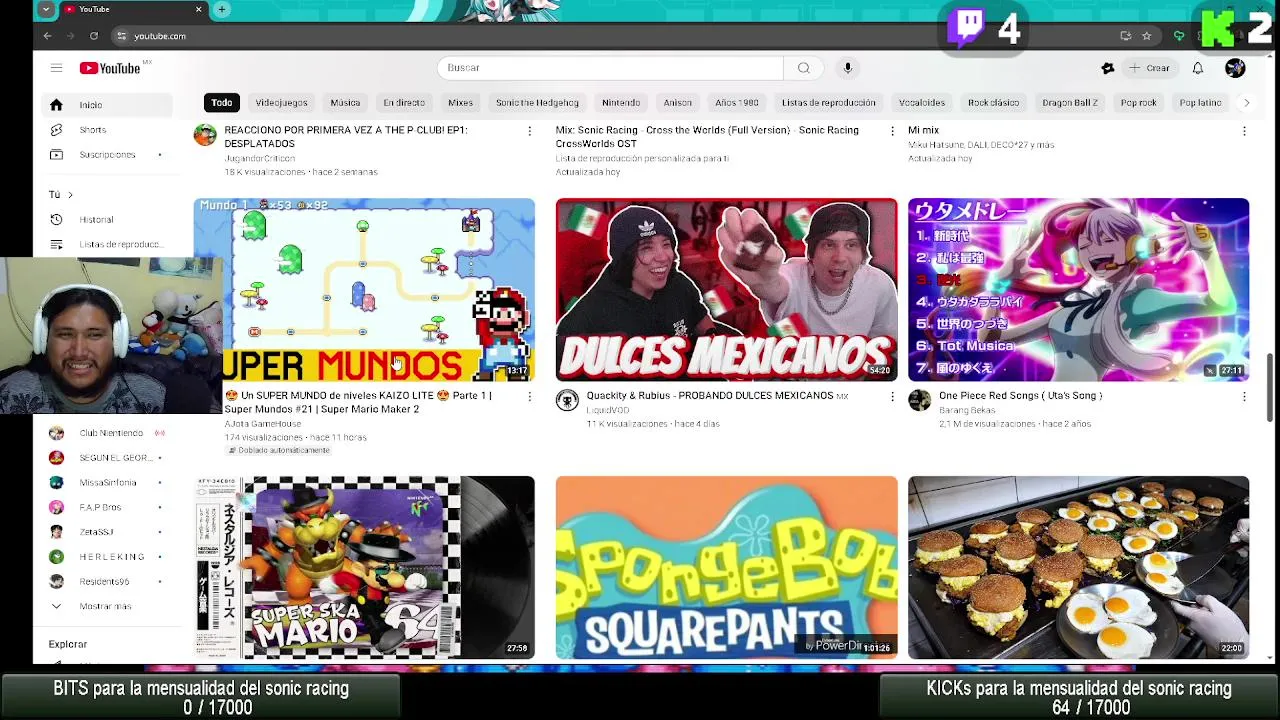
Task: Open Residents96 subscription
Action: [108, 581]
